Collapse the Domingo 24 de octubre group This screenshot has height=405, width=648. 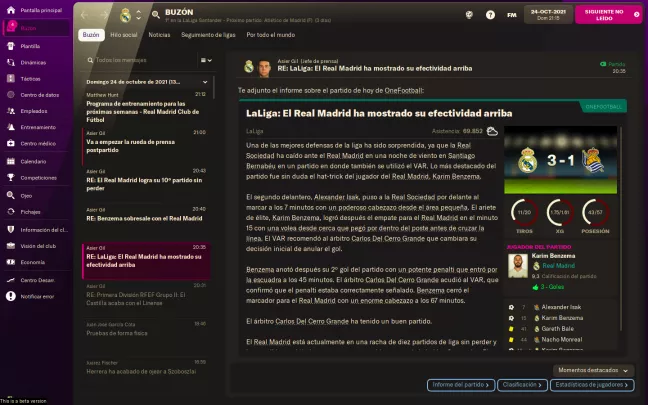point(205,82)
